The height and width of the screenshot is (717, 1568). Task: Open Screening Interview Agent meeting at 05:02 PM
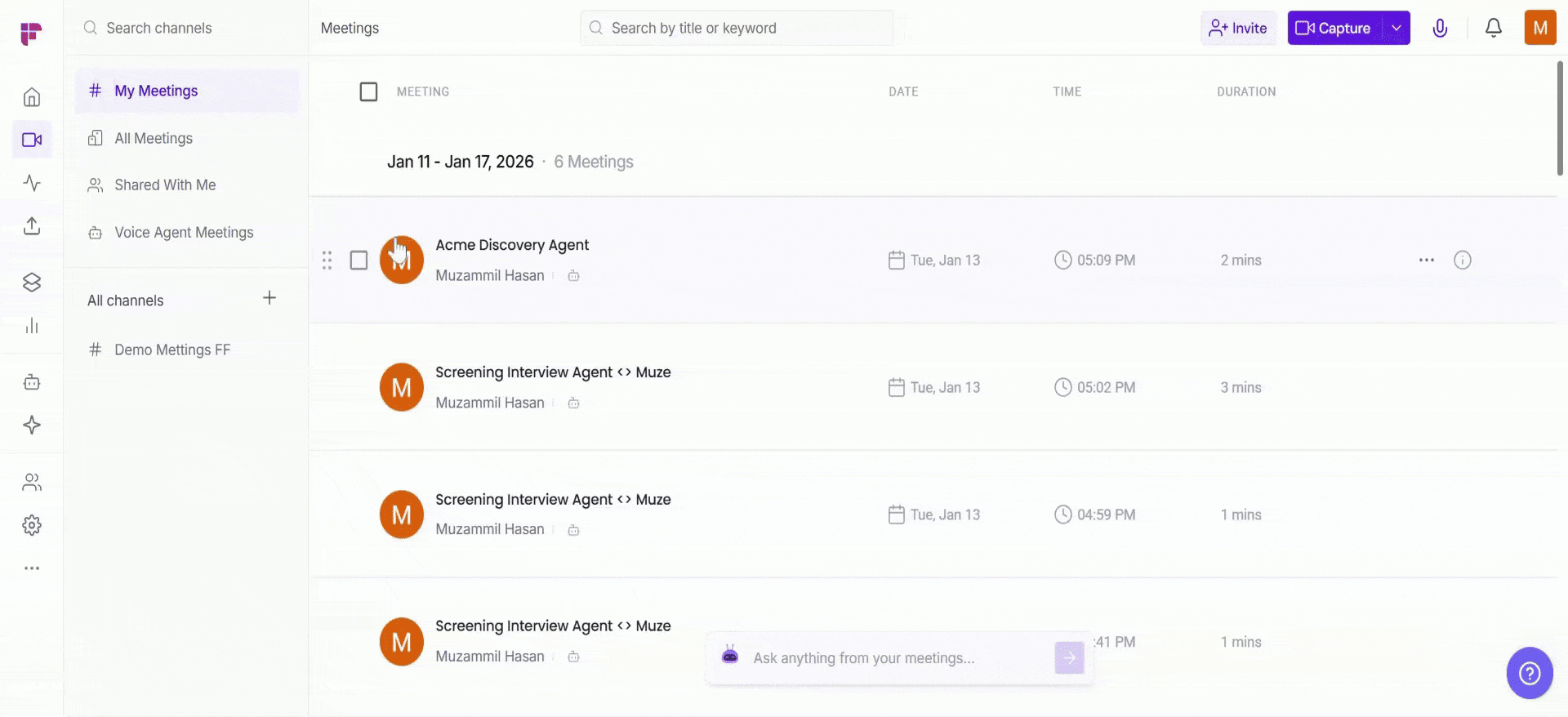[x=553, y=372]
